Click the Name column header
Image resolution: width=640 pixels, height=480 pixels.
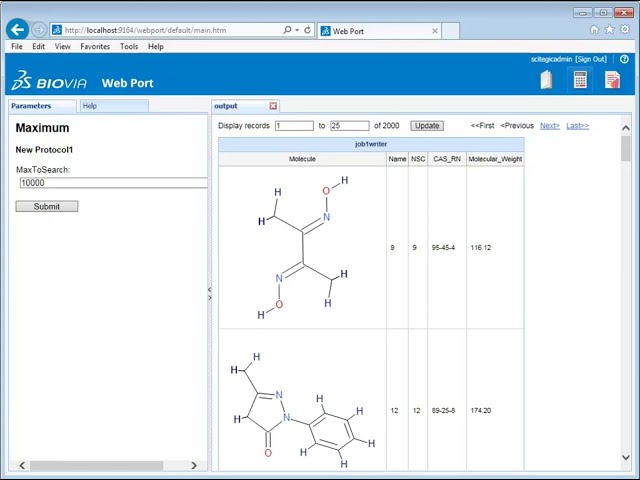click(397, 159)
